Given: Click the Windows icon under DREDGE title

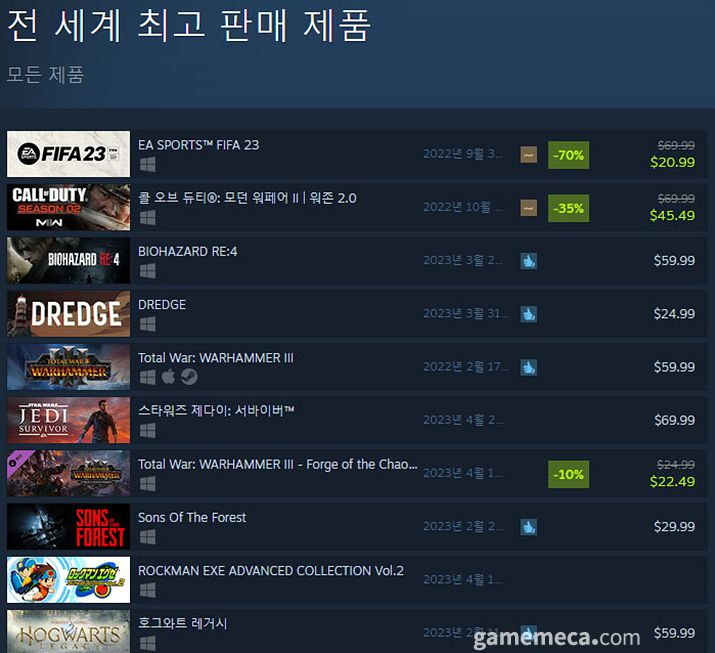Looking at the screenshot, I should [x=148, y=324].
